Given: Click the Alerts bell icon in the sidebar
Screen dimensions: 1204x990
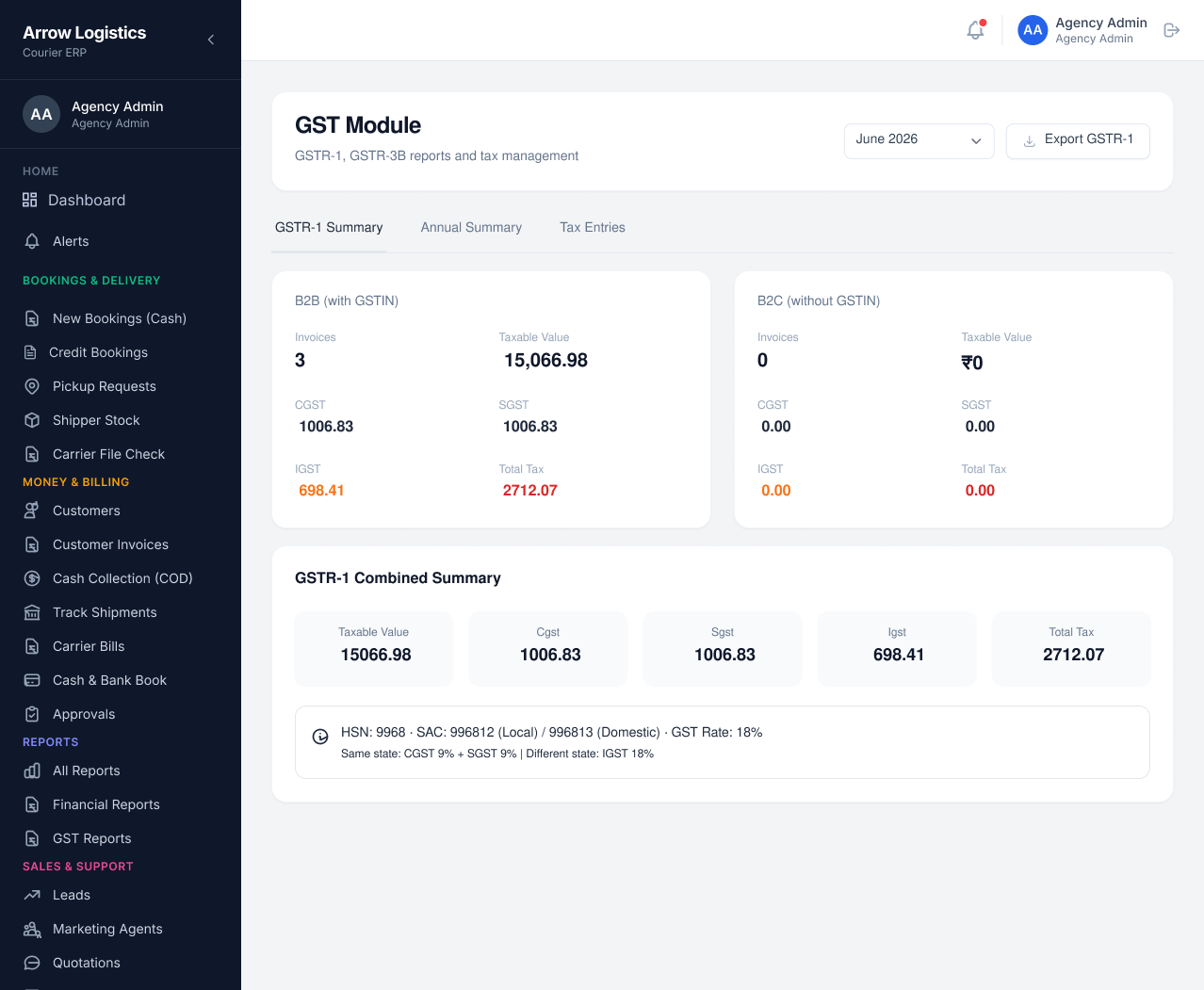Looking at the screenshot, I should (32, 241).
